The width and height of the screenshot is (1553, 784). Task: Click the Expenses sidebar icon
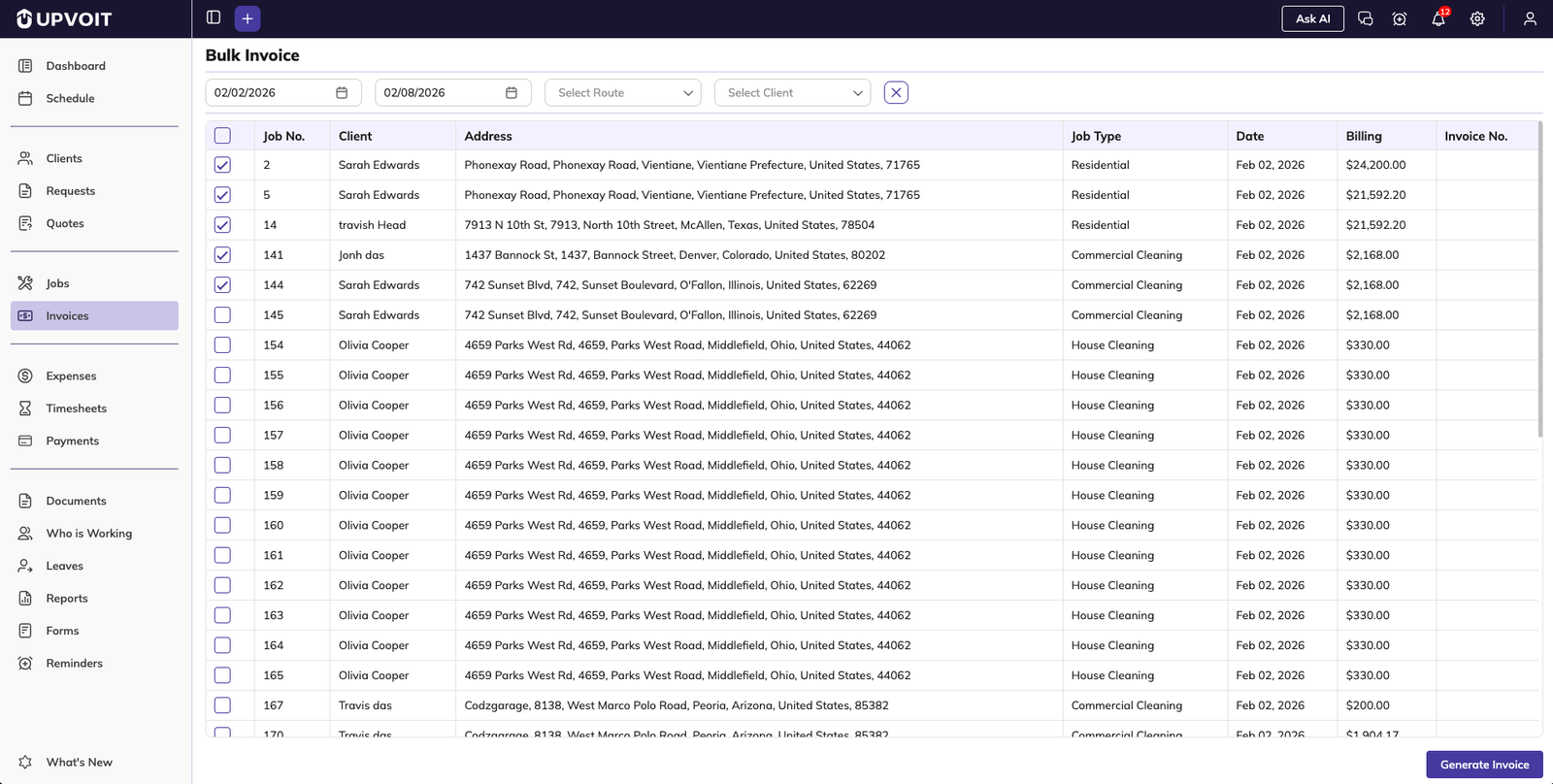[x=25, y=376]
